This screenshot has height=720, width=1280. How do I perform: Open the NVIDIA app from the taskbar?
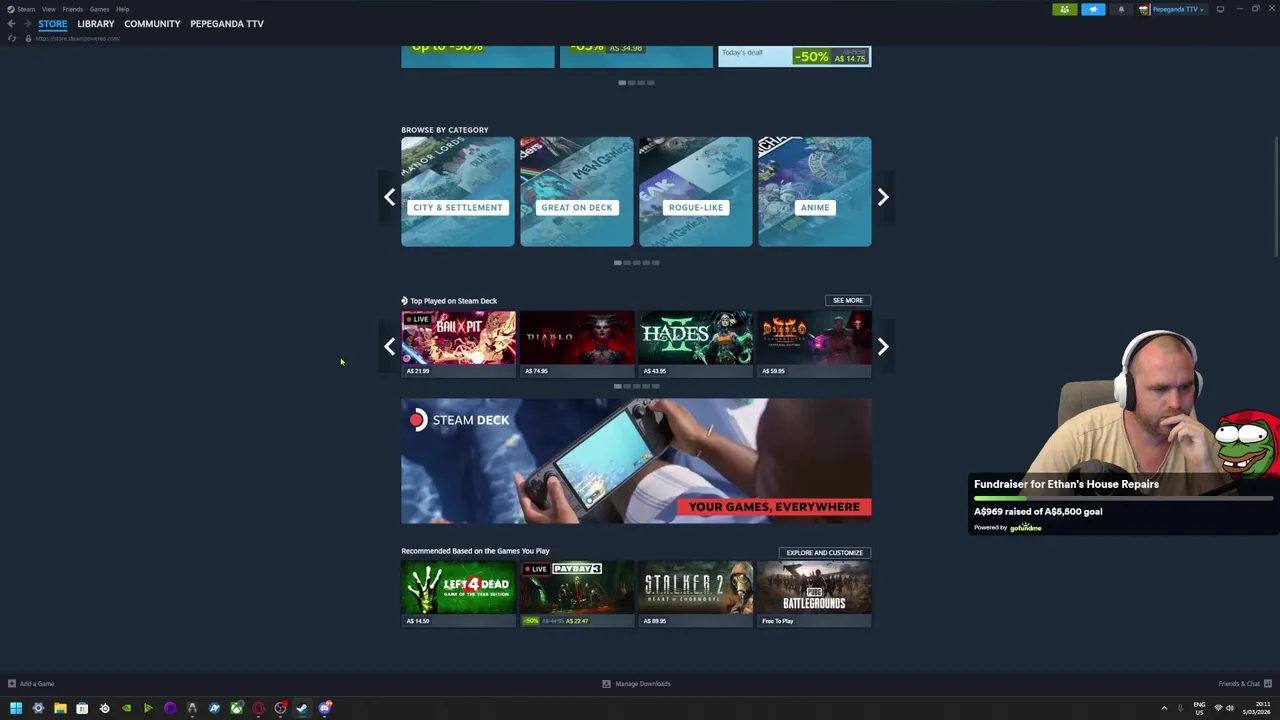click(x=126, y=708)
